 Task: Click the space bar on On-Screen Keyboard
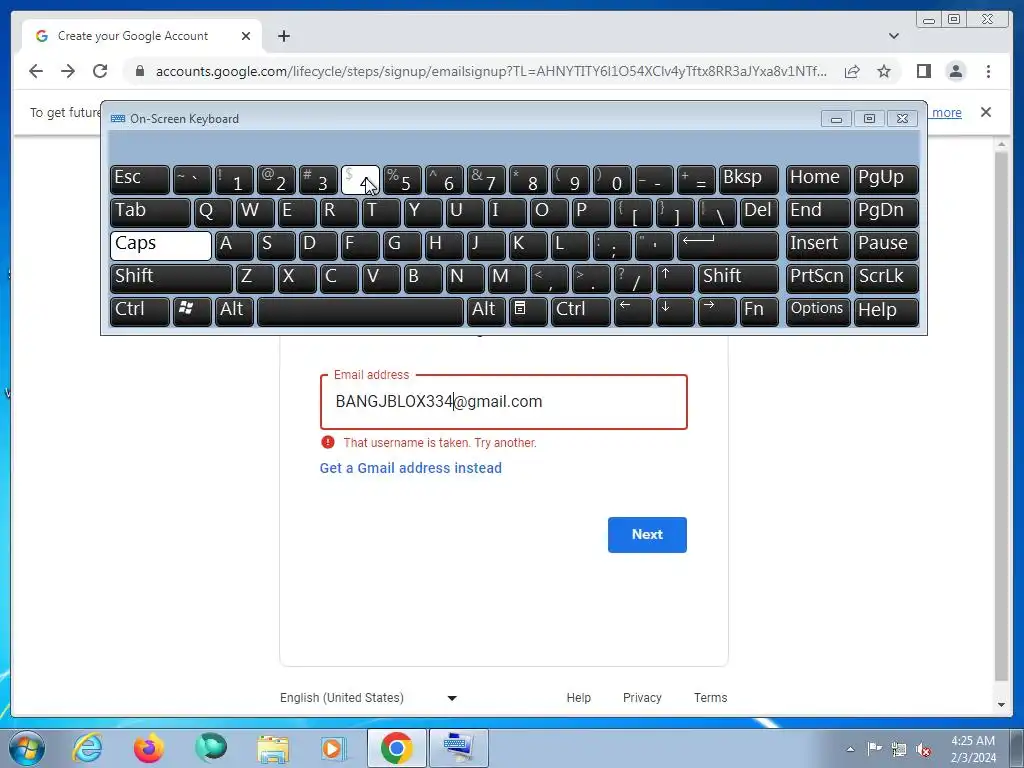pyautogui.click(x=360, y=311)
